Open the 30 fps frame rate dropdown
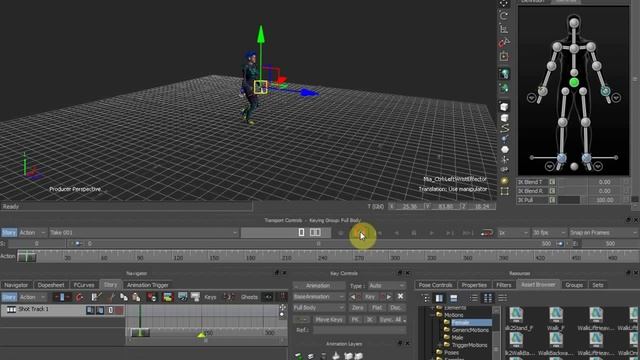640x360 pixels. coord(549,233)
